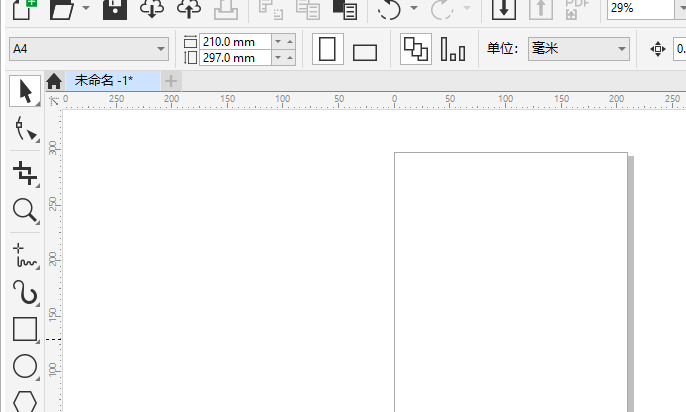Click the Publish to PDF icon
The height and width of the screenshot is (412, 686).
[577, 10]
